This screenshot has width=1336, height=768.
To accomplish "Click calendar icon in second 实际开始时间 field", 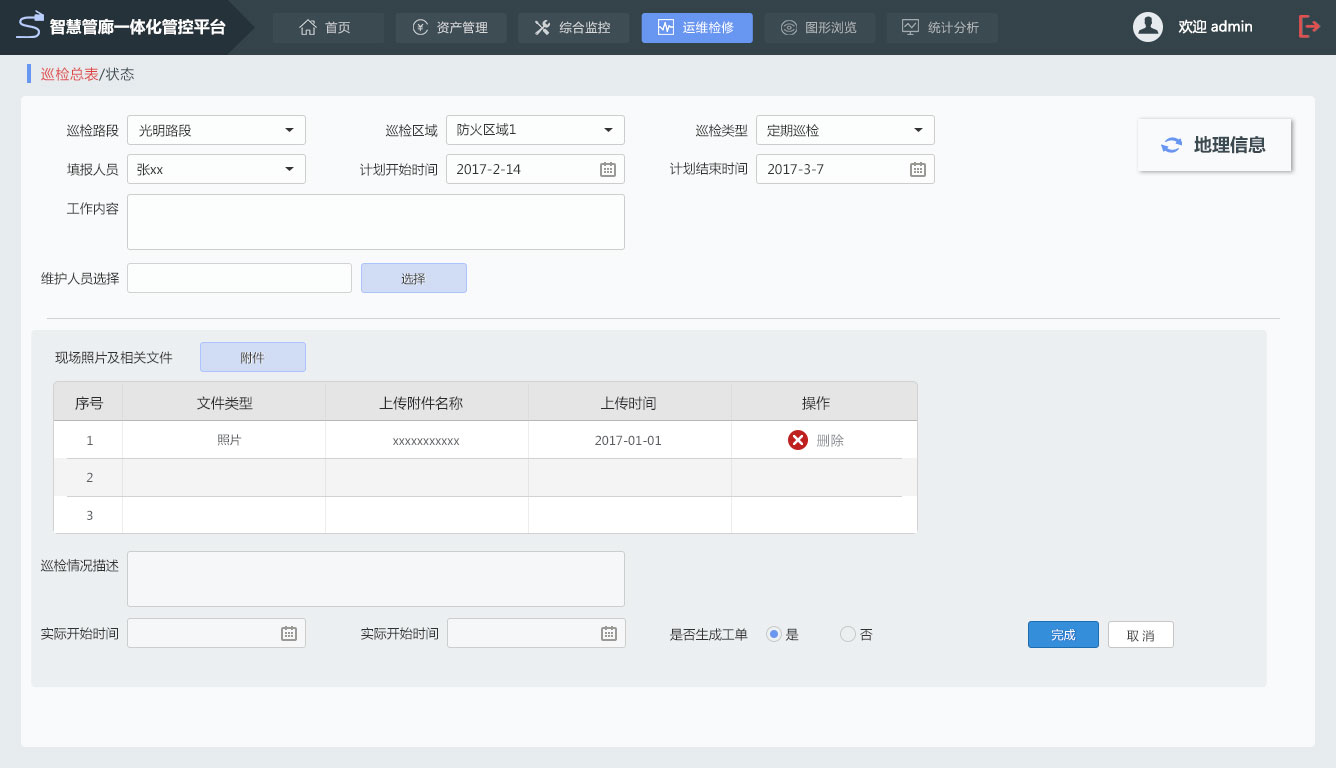I will tap(608, 633).
